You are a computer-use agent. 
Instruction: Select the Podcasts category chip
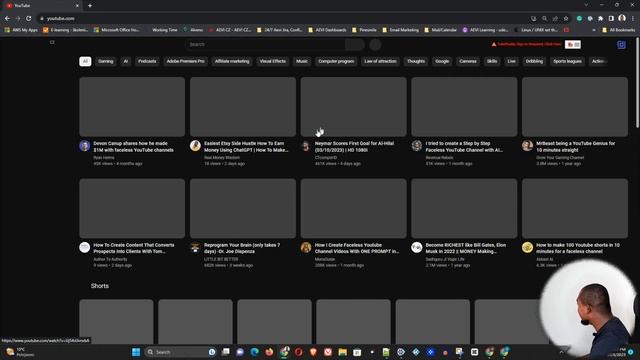(x=147, y=61)
